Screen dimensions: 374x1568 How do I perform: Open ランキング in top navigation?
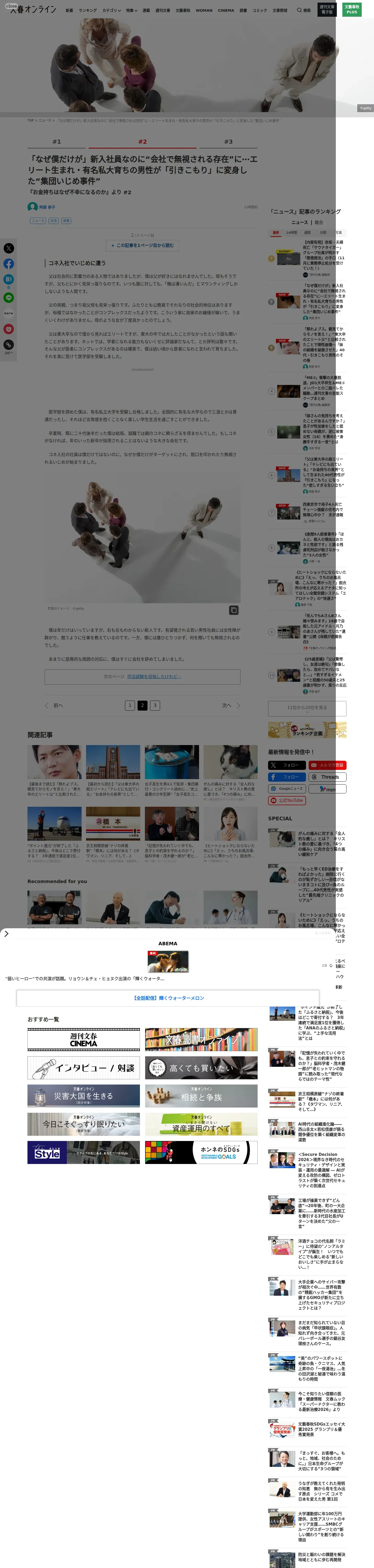tap(88, 10)
